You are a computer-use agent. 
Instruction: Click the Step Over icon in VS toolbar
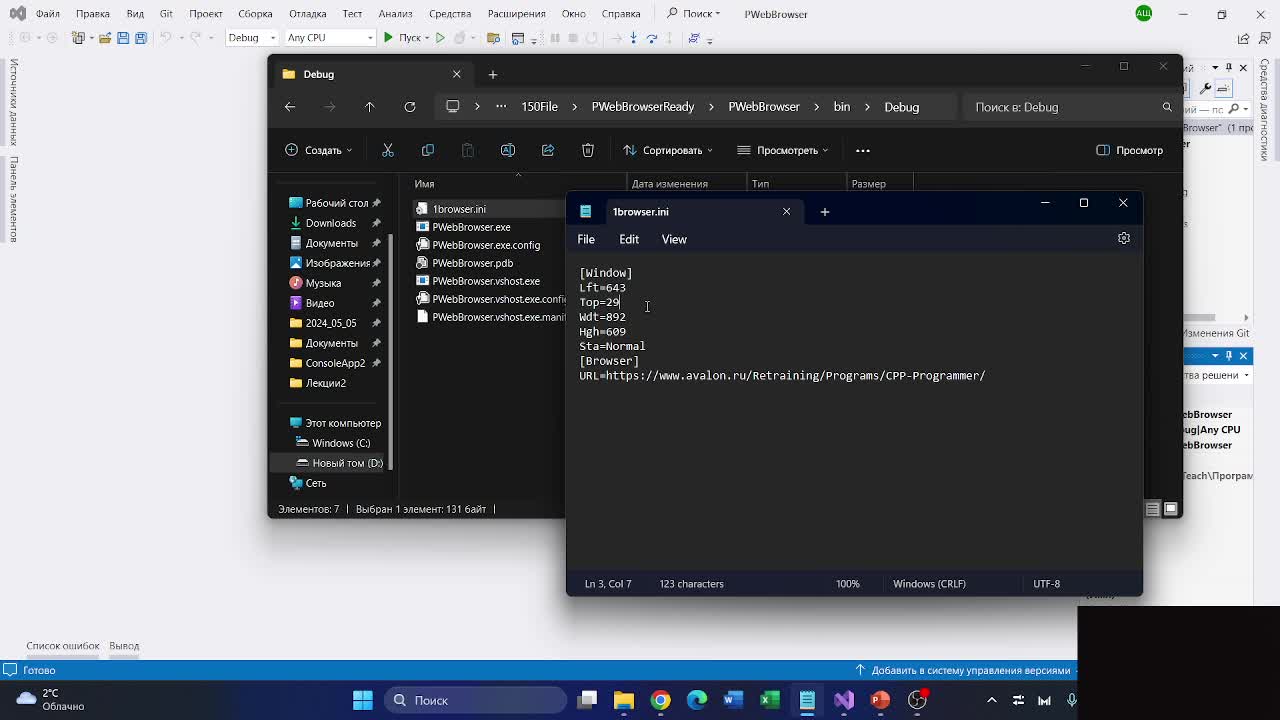click(x=652, y=38)
